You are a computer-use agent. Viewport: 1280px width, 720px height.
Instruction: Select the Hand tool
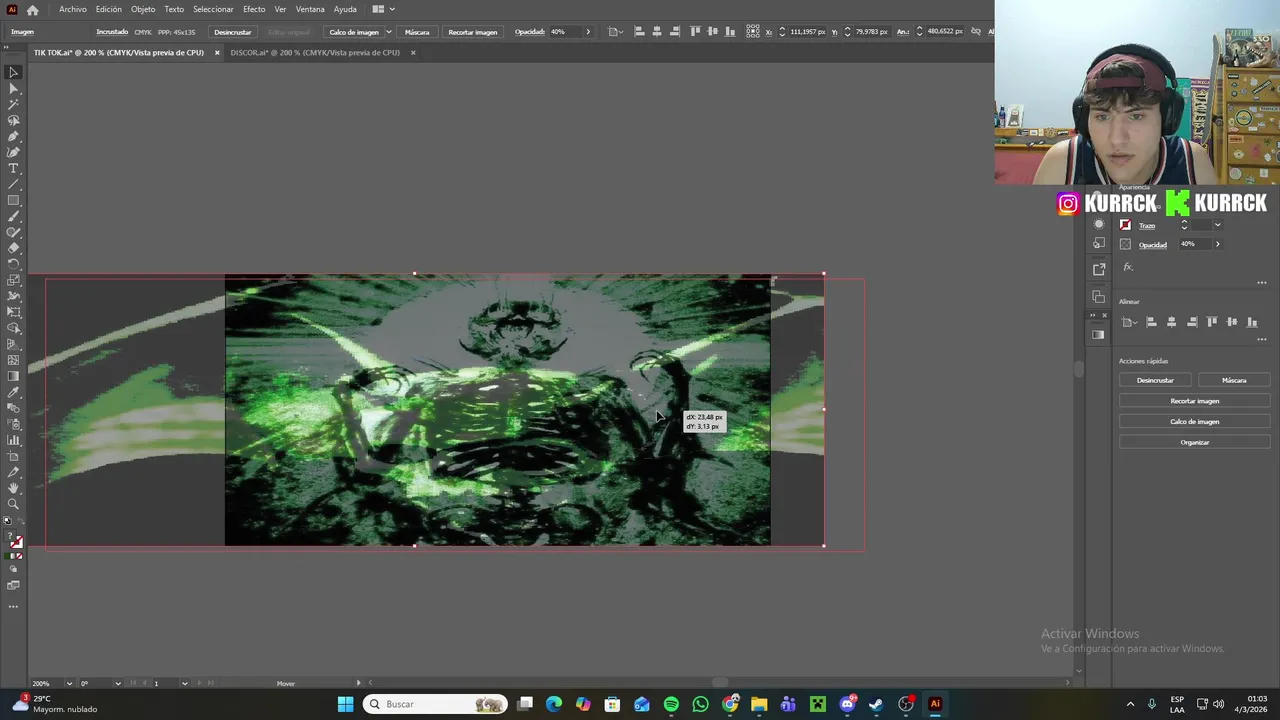pos(14,488)
